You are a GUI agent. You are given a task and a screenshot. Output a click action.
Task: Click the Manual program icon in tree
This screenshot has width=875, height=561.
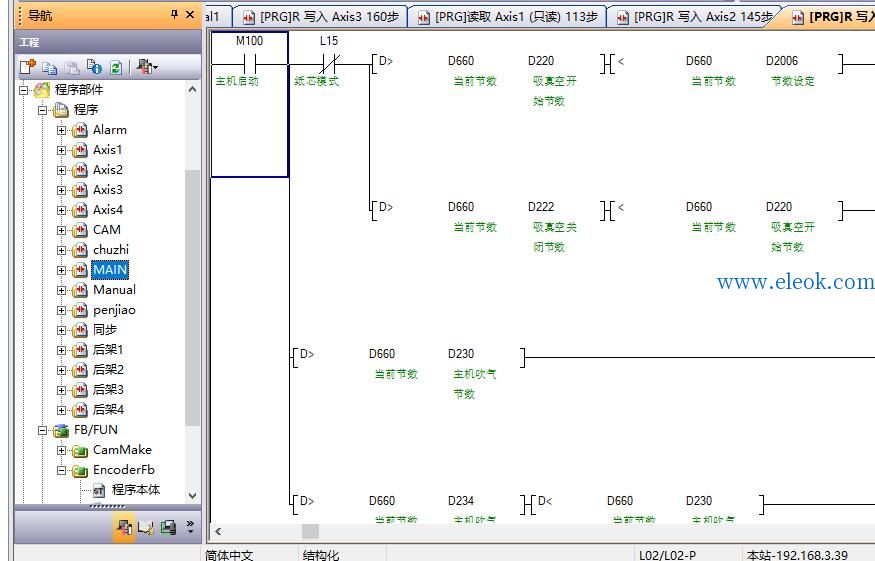80,290
